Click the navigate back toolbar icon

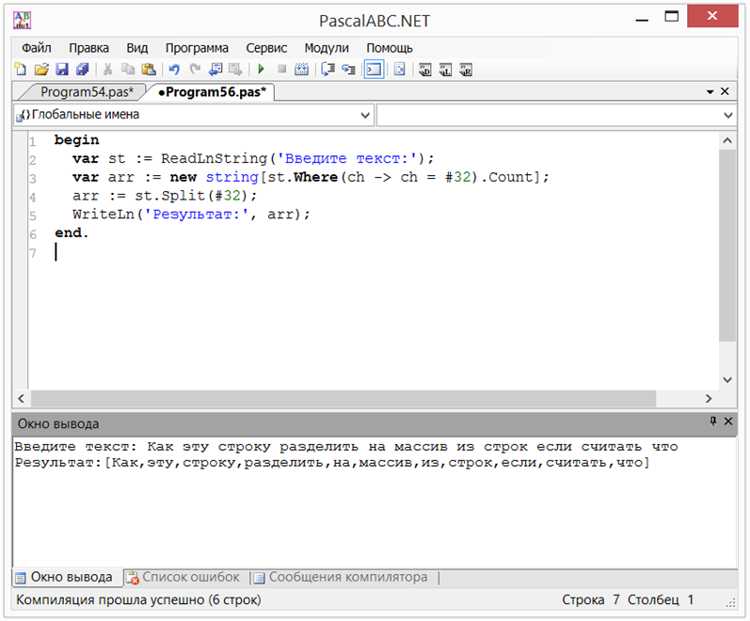point(215,70)
